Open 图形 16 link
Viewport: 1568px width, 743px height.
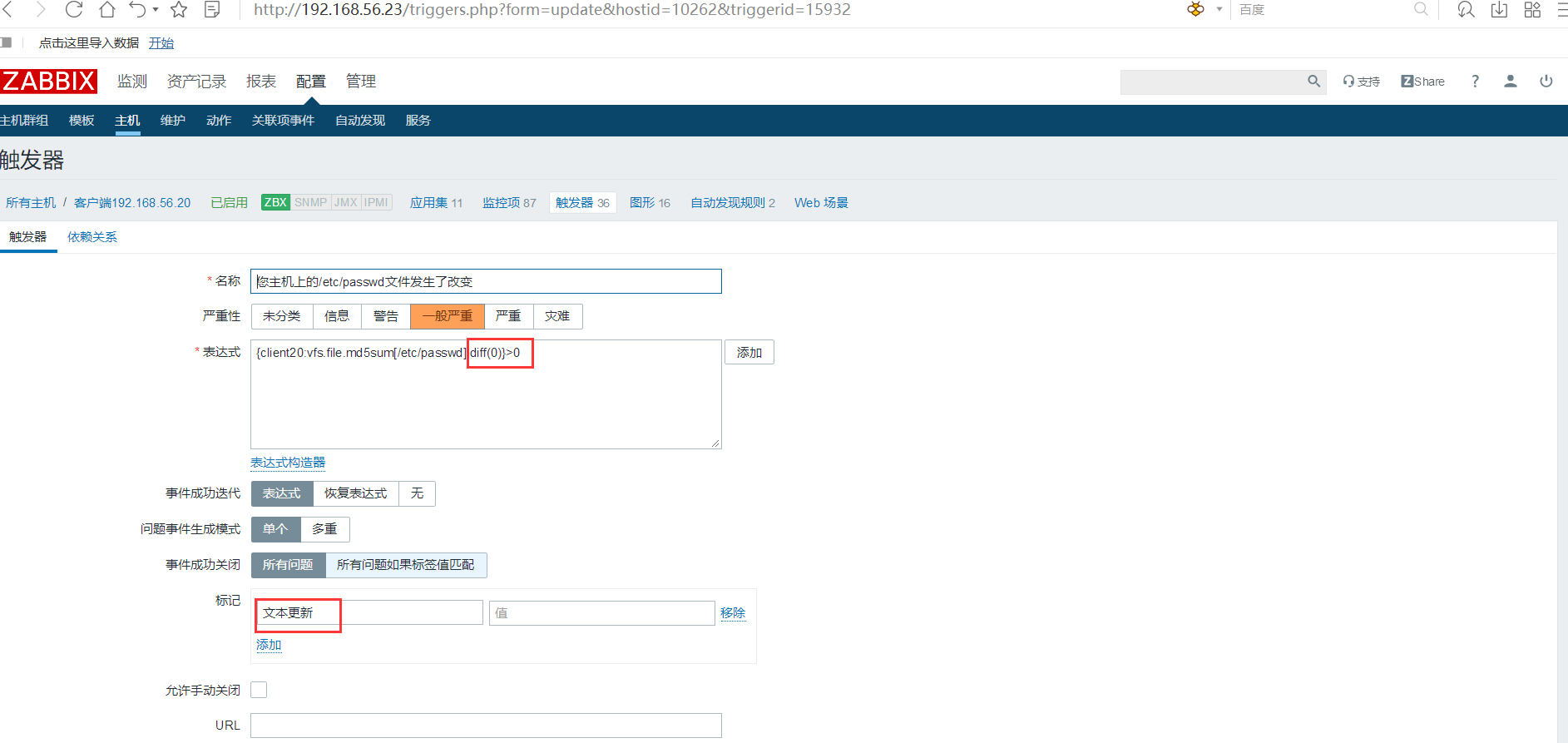pyautogui.click(x=650, y=203)
